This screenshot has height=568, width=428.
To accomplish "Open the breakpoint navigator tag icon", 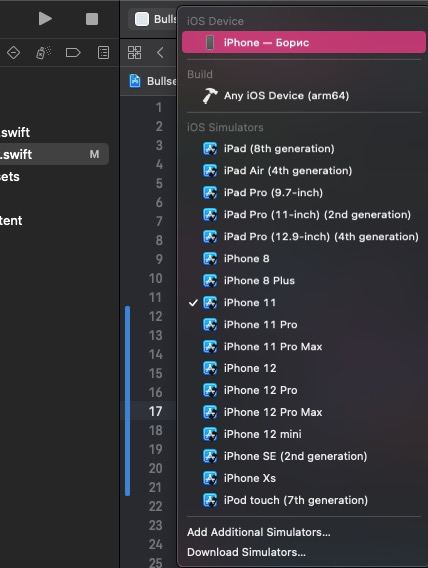I will (73, 53).
